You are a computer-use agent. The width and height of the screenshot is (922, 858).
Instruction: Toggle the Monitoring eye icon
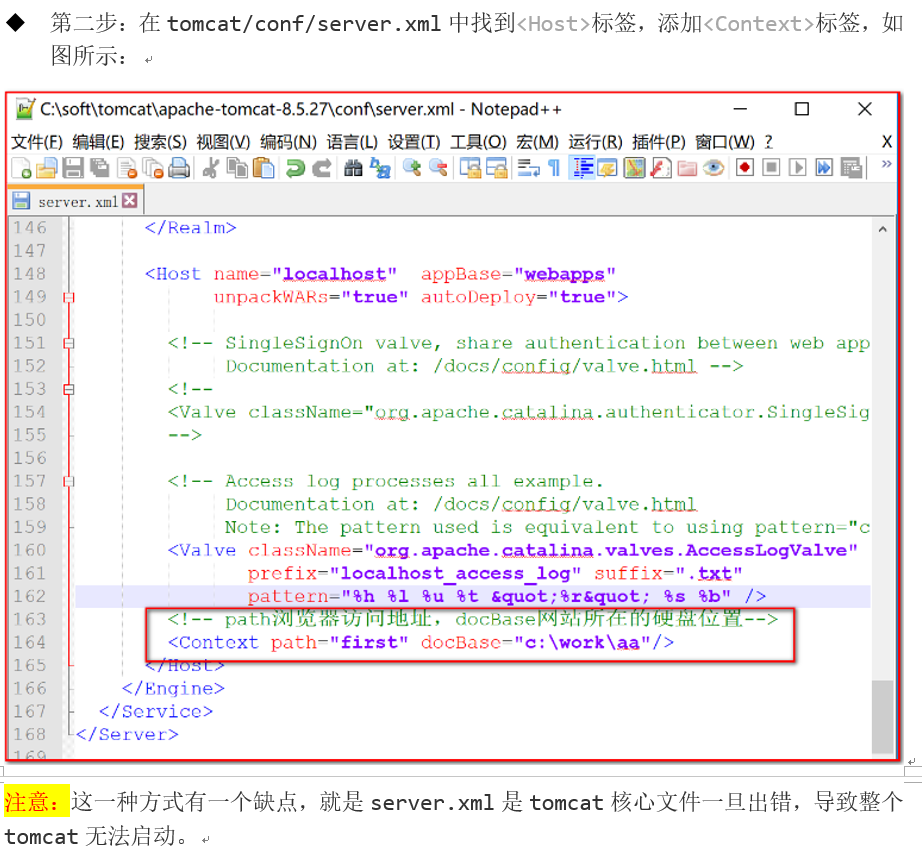coord(714,168)
